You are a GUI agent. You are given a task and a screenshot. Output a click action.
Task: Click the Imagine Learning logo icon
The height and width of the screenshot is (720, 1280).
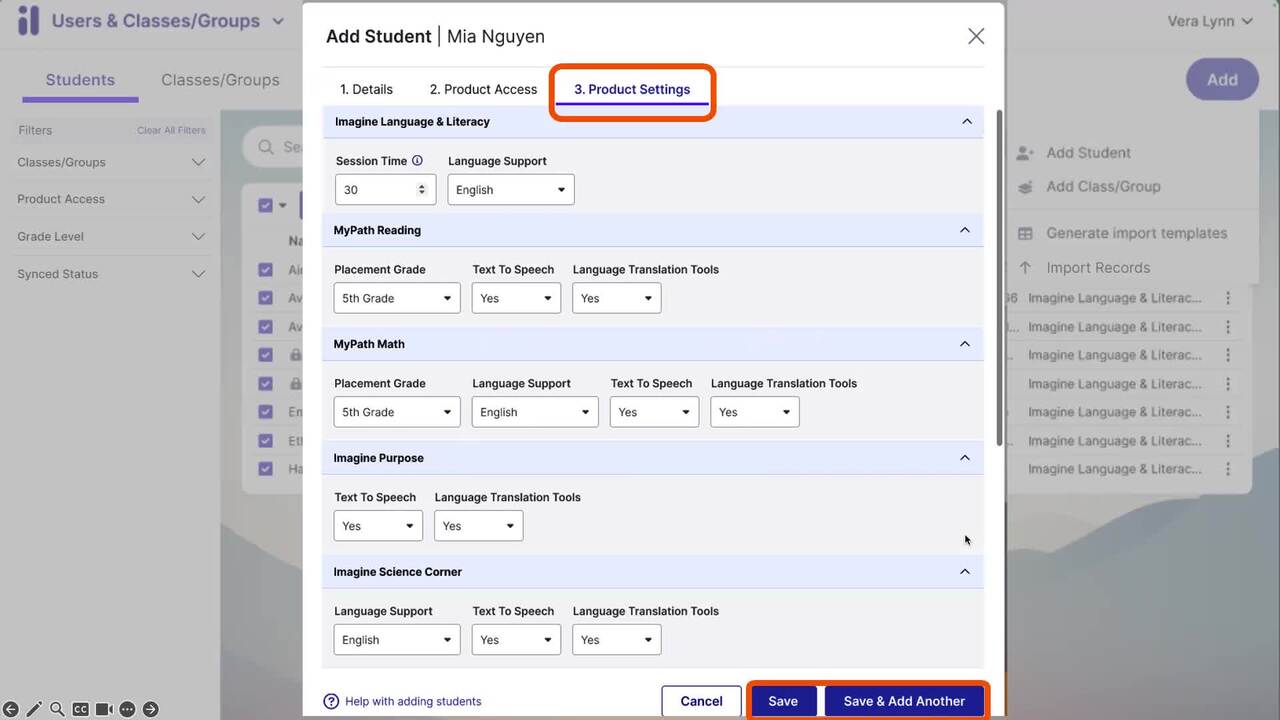tap(28, 20)
